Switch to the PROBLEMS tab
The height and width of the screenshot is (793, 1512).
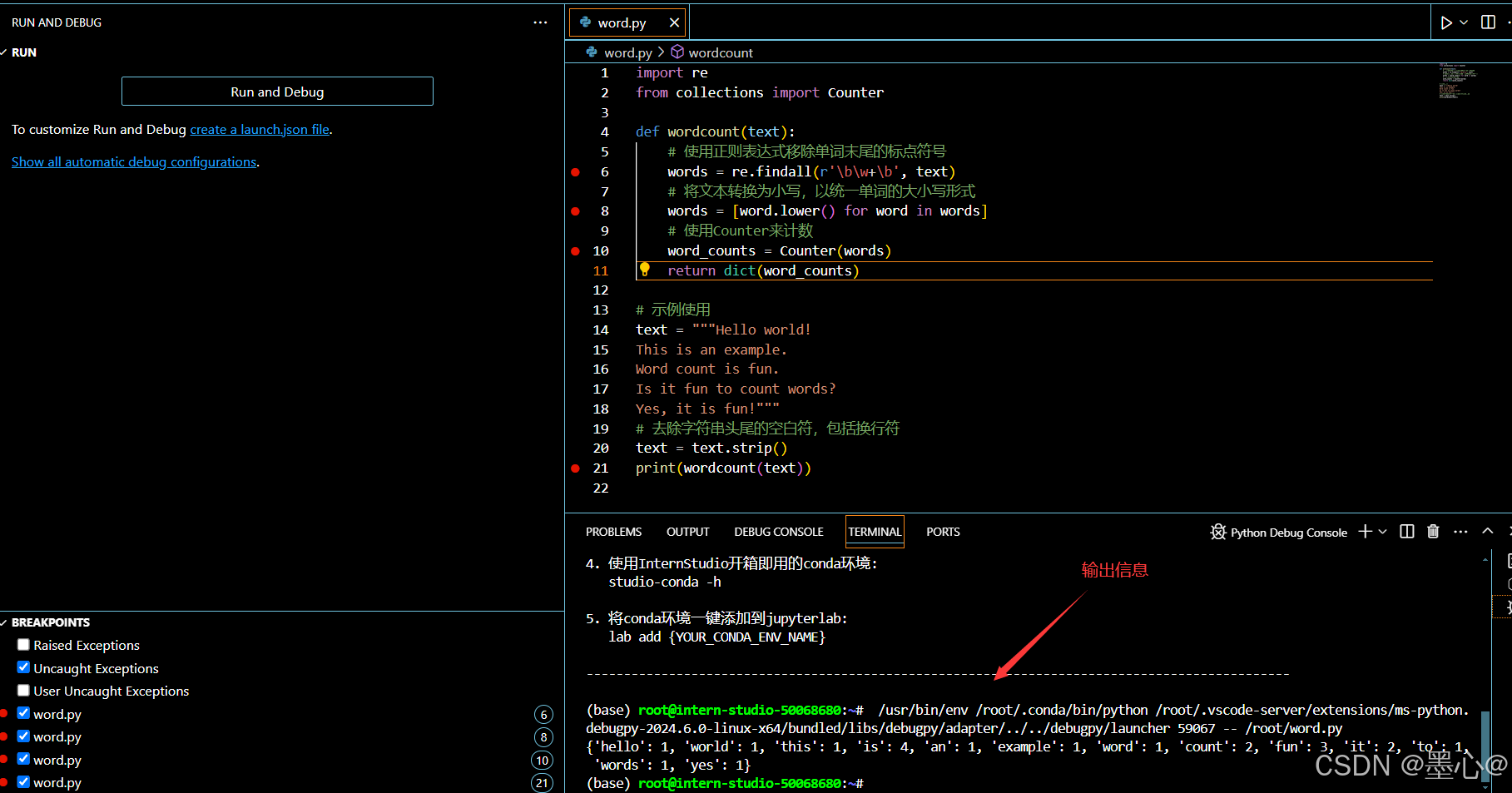point(613,531)
